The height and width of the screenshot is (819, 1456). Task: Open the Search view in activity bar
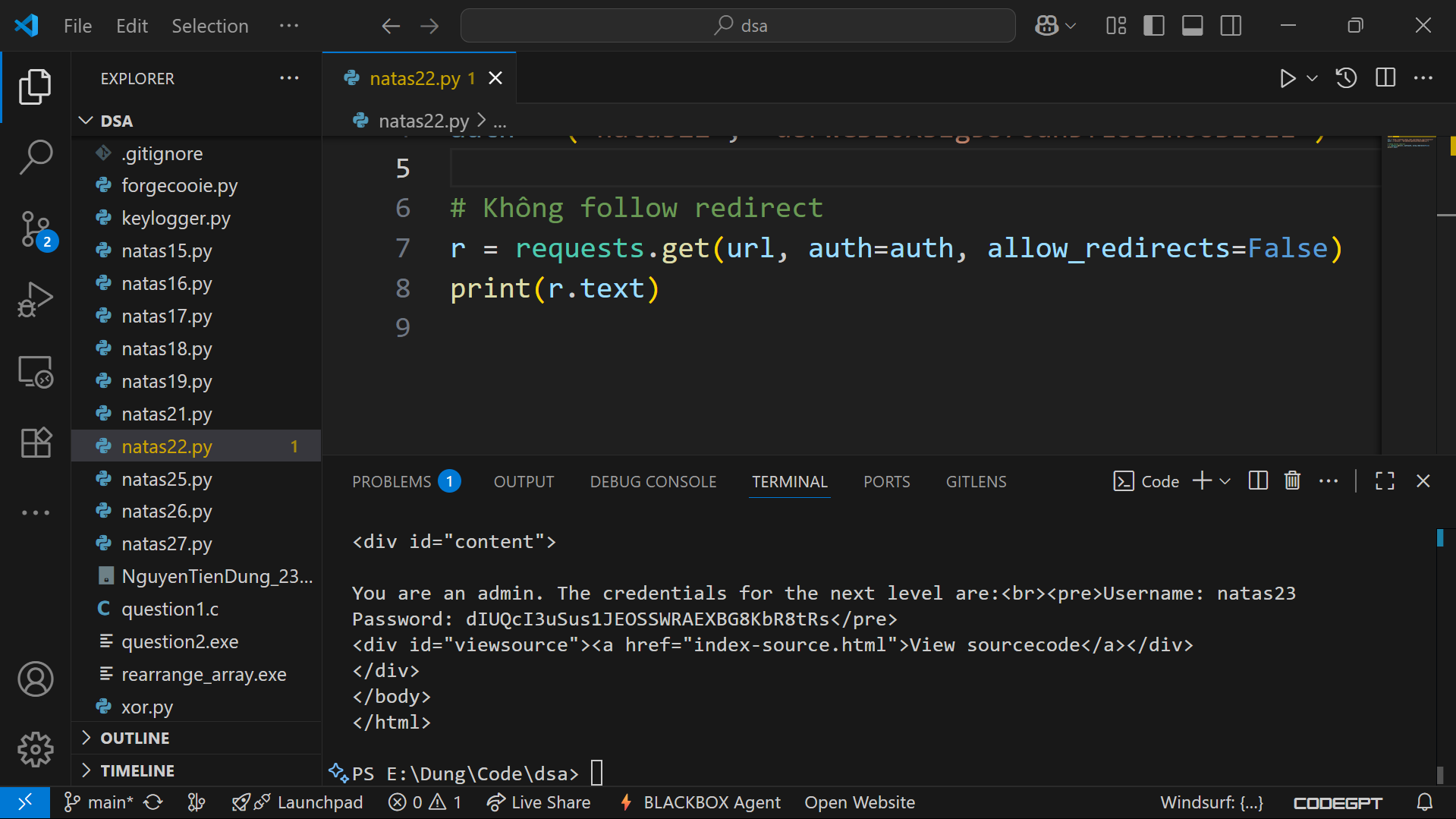pos(35,157)
